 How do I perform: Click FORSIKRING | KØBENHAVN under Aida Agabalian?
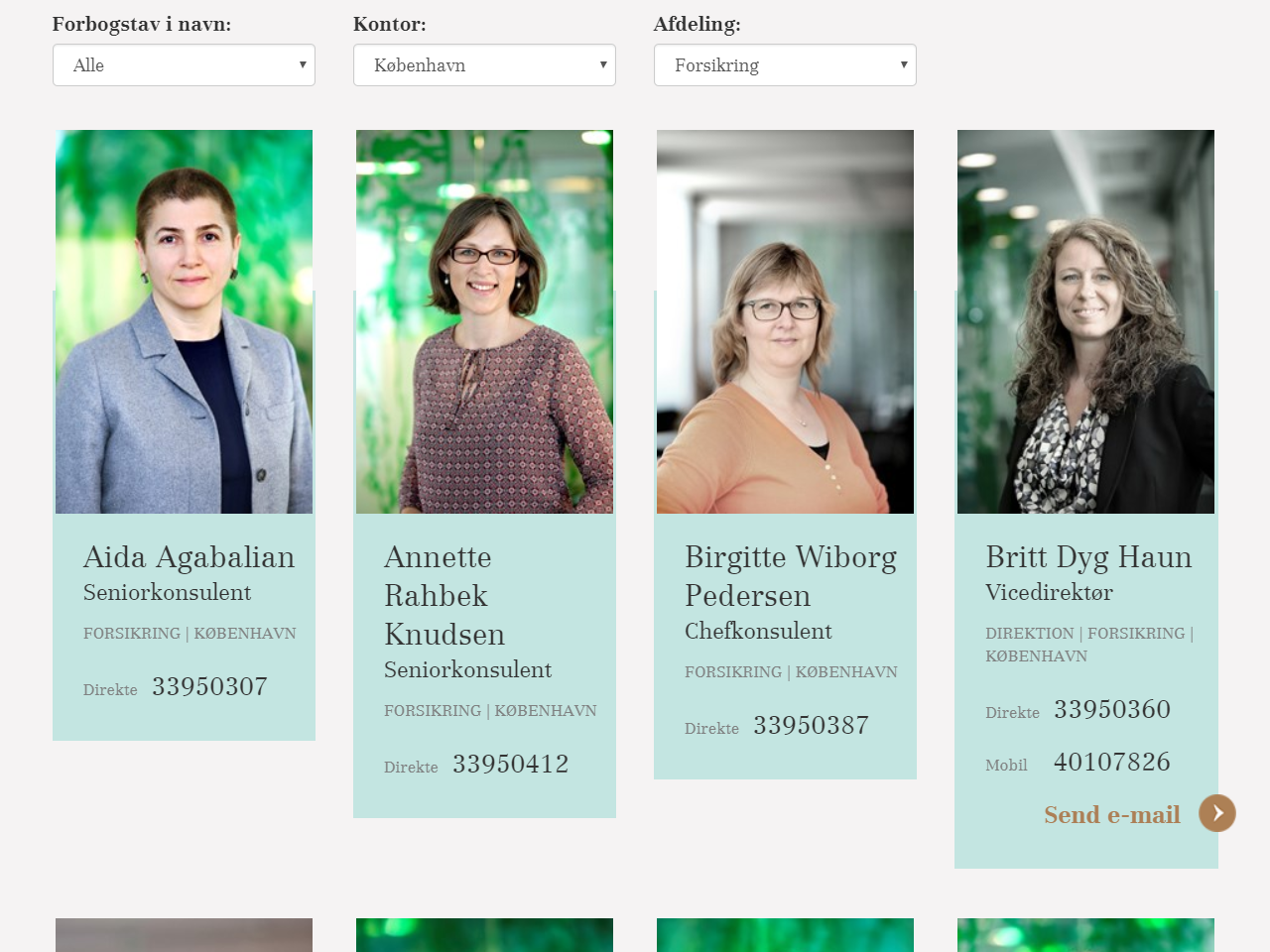pyautogui.click(x=190, y=633)
